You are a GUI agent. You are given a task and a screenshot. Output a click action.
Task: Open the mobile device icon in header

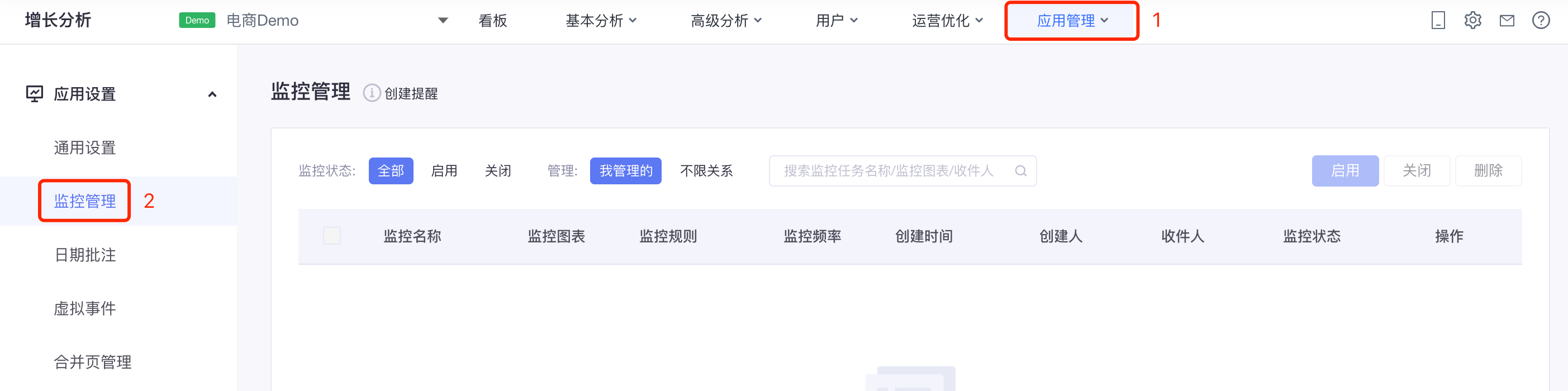[x=1438, y=21]
